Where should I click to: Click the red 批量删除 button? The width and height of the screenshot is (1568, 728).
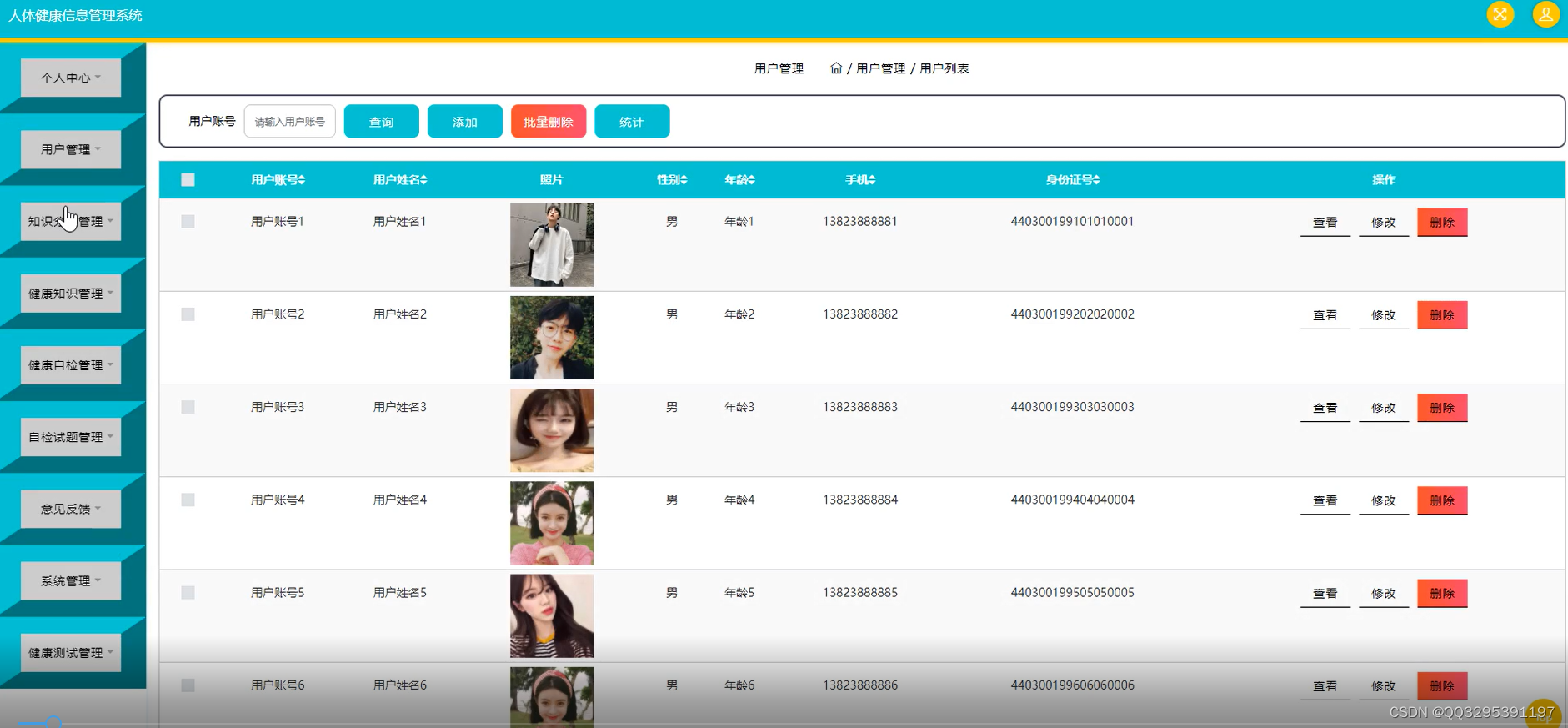click(x=549, y=122)
